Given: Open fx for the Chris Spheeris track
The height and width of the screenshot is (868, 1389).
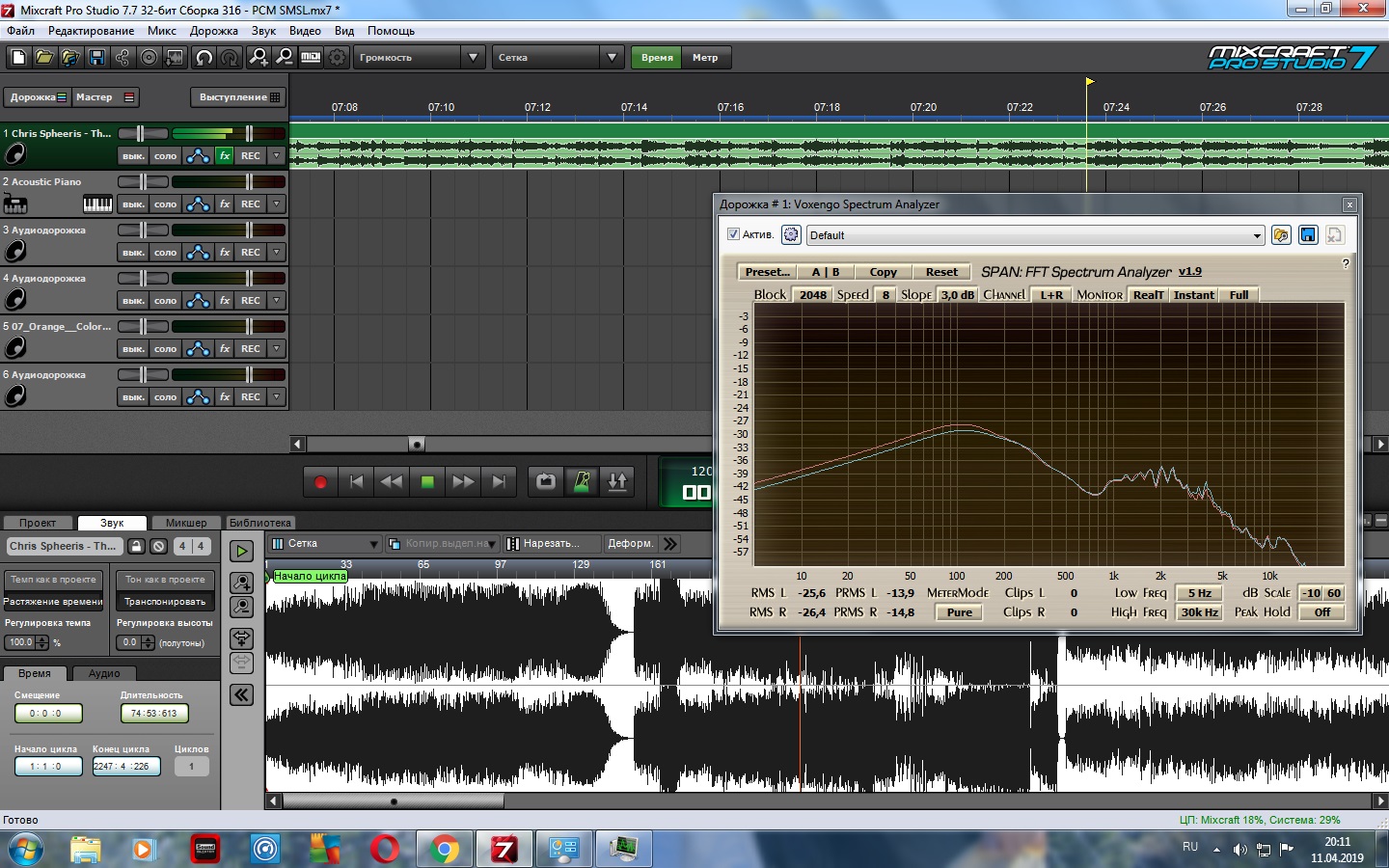Looking at the screenshot, I should coord(224,155).
